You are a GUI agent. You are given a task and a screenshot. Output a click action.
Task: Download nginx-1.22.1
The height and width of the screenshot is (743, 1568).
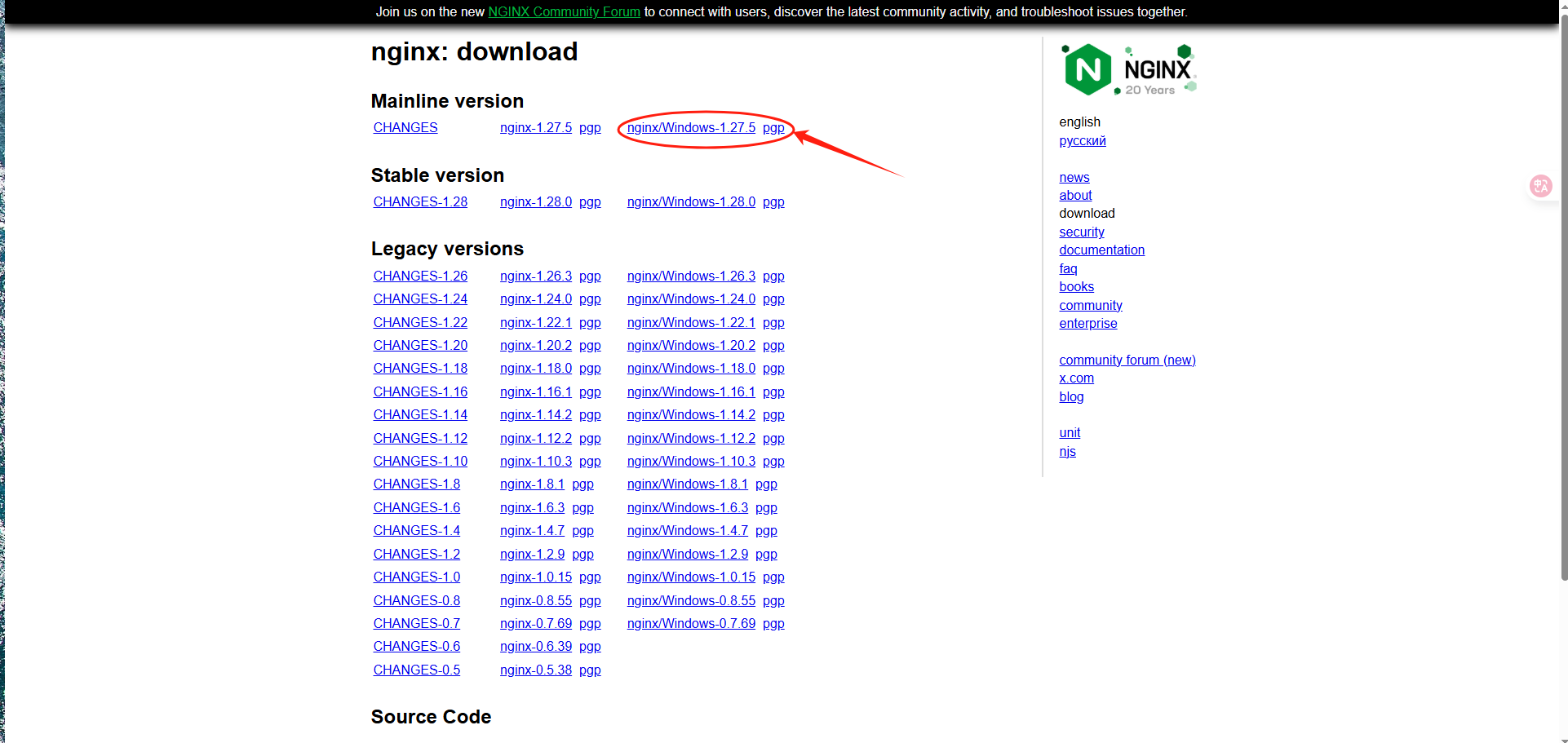click(x=536, y=323)
